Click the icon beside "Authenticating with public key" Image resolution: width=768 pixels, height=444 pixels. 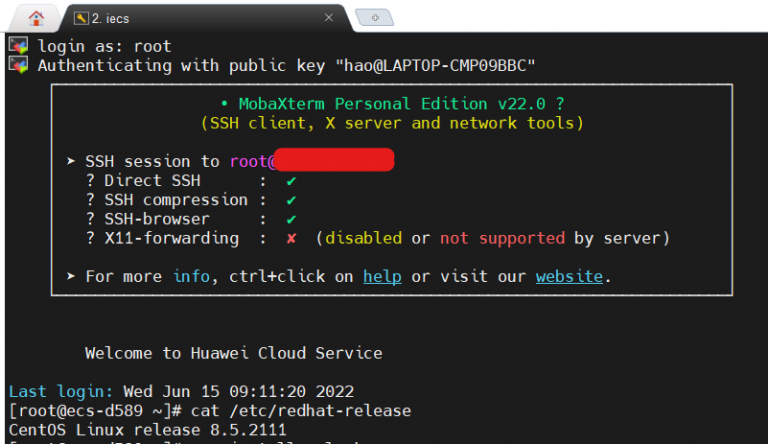coord(17,65)
